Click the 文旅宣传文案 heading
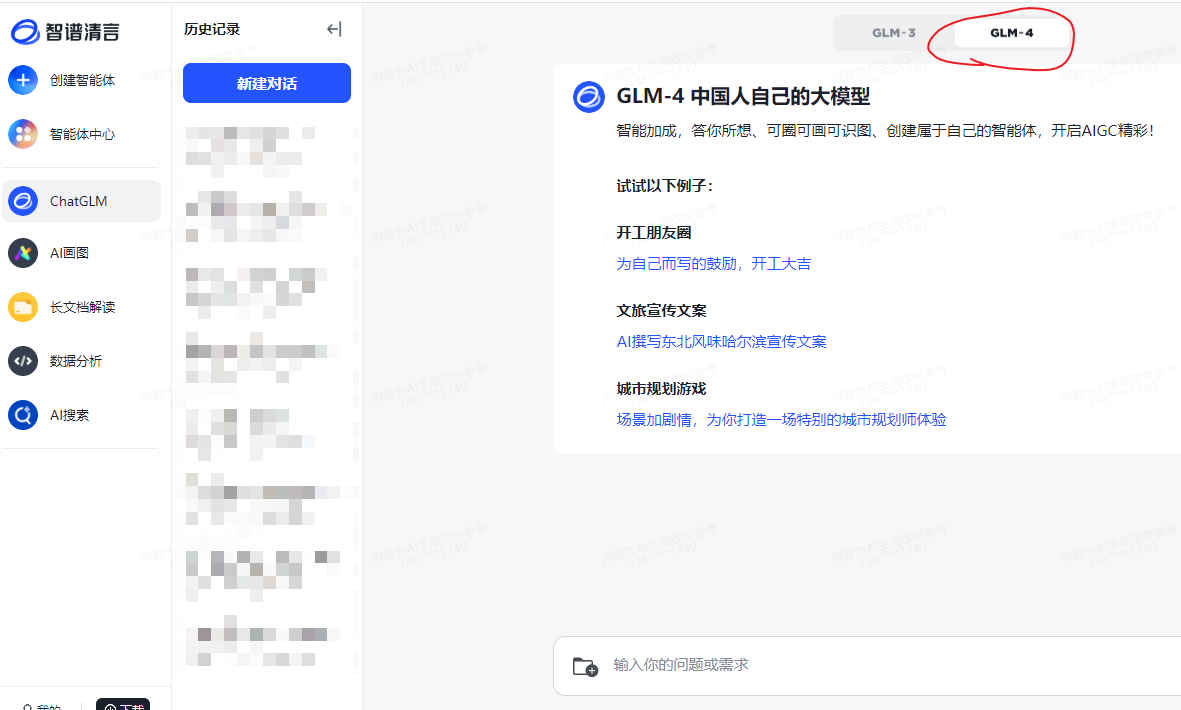1181x710 pixels. 661,310
